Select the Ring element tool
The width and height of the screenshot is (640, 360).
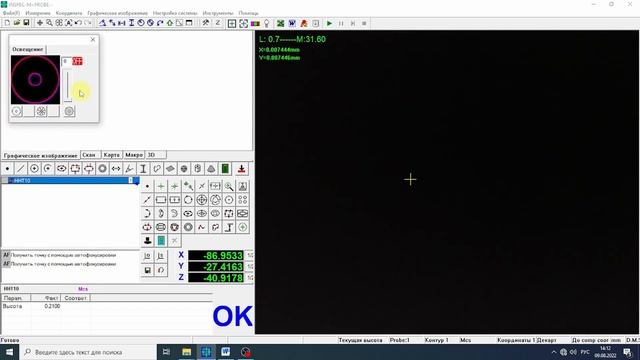coord(102,169)
